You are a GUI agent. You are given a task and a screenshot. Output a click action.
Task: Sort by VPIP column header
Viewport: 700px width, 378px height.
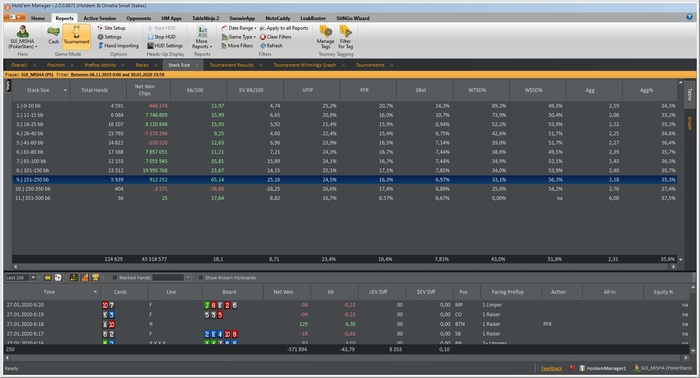(x=308, y=90)
